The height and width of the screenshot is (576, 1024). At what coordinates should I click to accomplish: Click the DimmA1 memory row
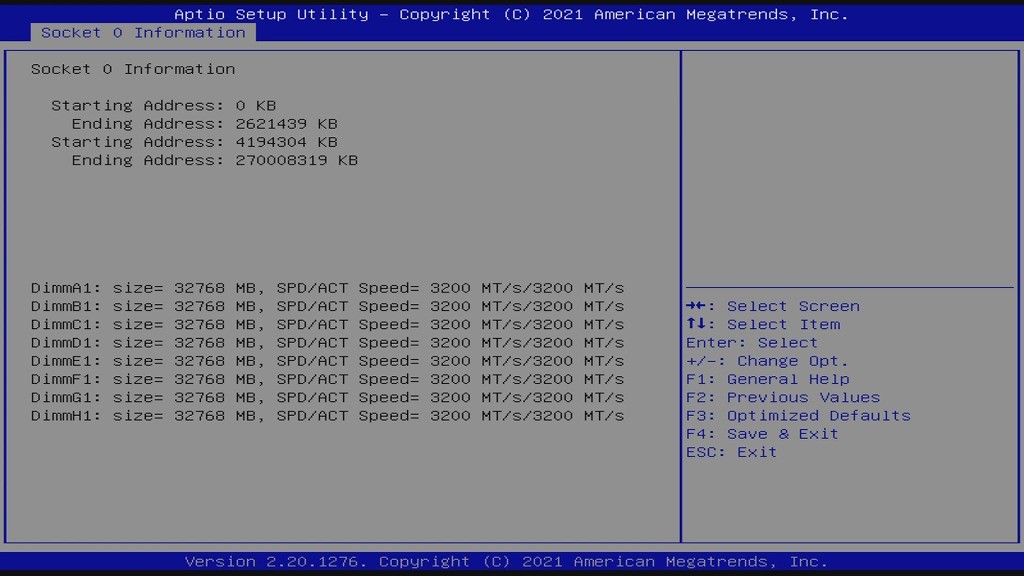tap(327, 288)
